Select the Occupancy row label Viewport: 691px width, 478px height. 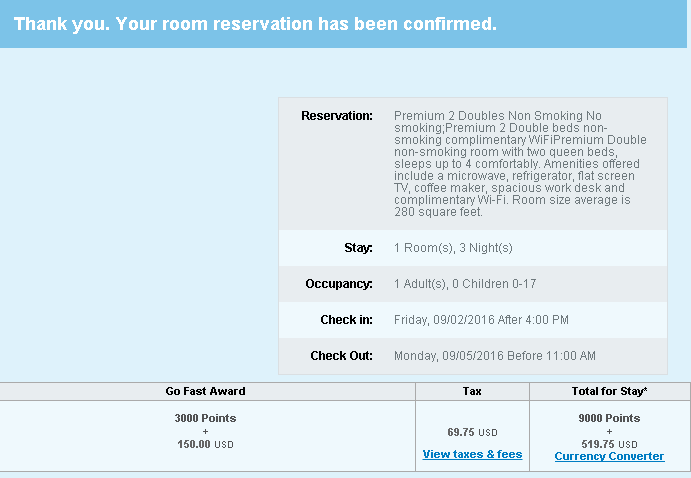(x=339, y=284)
